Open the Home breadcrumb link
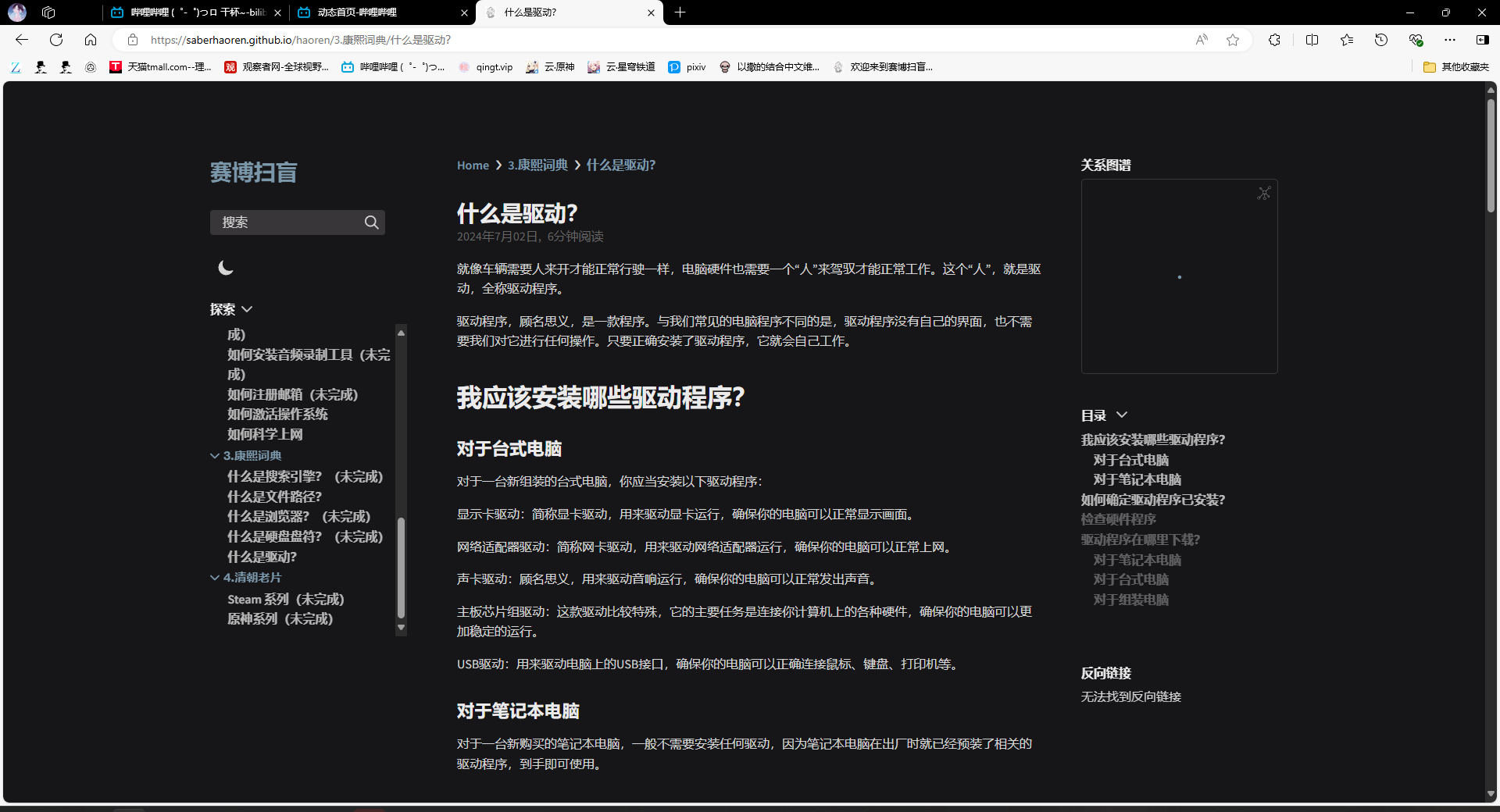 click(x=472, y=165)
